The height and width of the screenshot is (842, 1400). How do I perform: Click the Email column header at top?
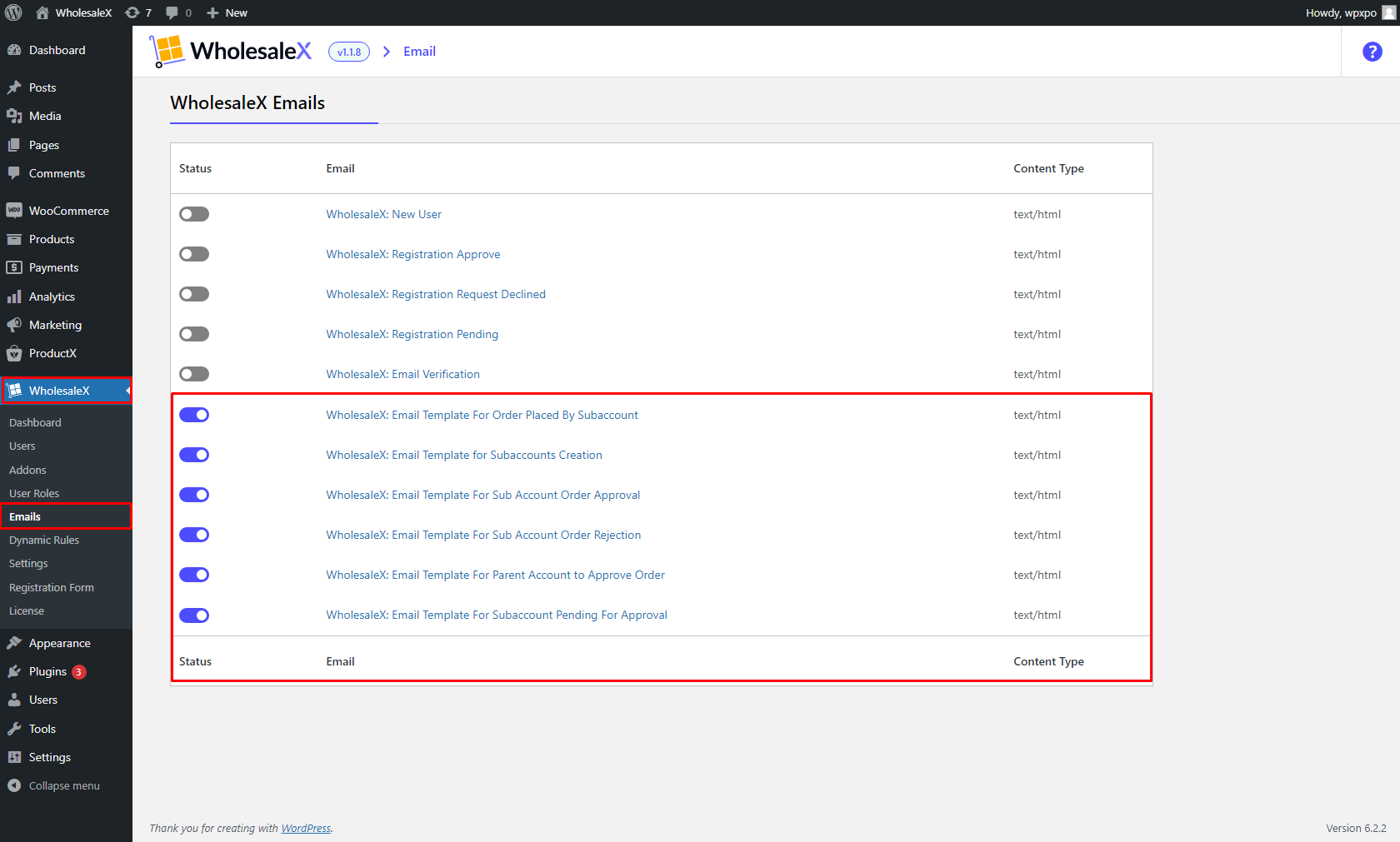340,168
